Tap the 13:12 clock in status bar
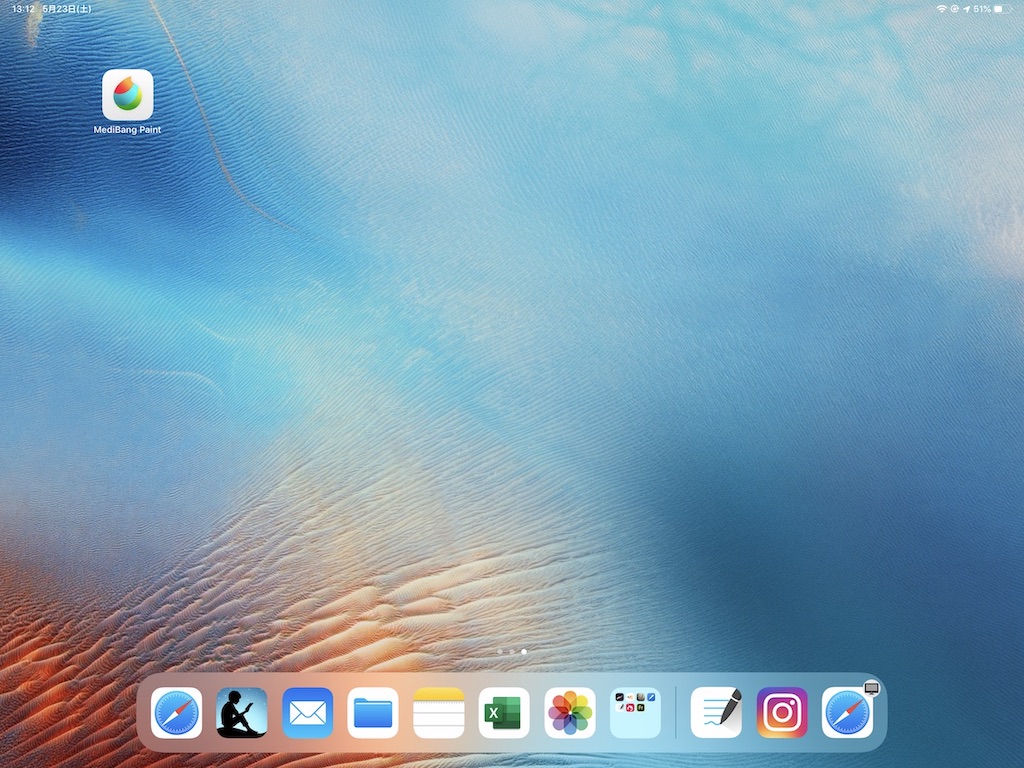This screenshot has height=768, width=1024. tap(23, 8)
